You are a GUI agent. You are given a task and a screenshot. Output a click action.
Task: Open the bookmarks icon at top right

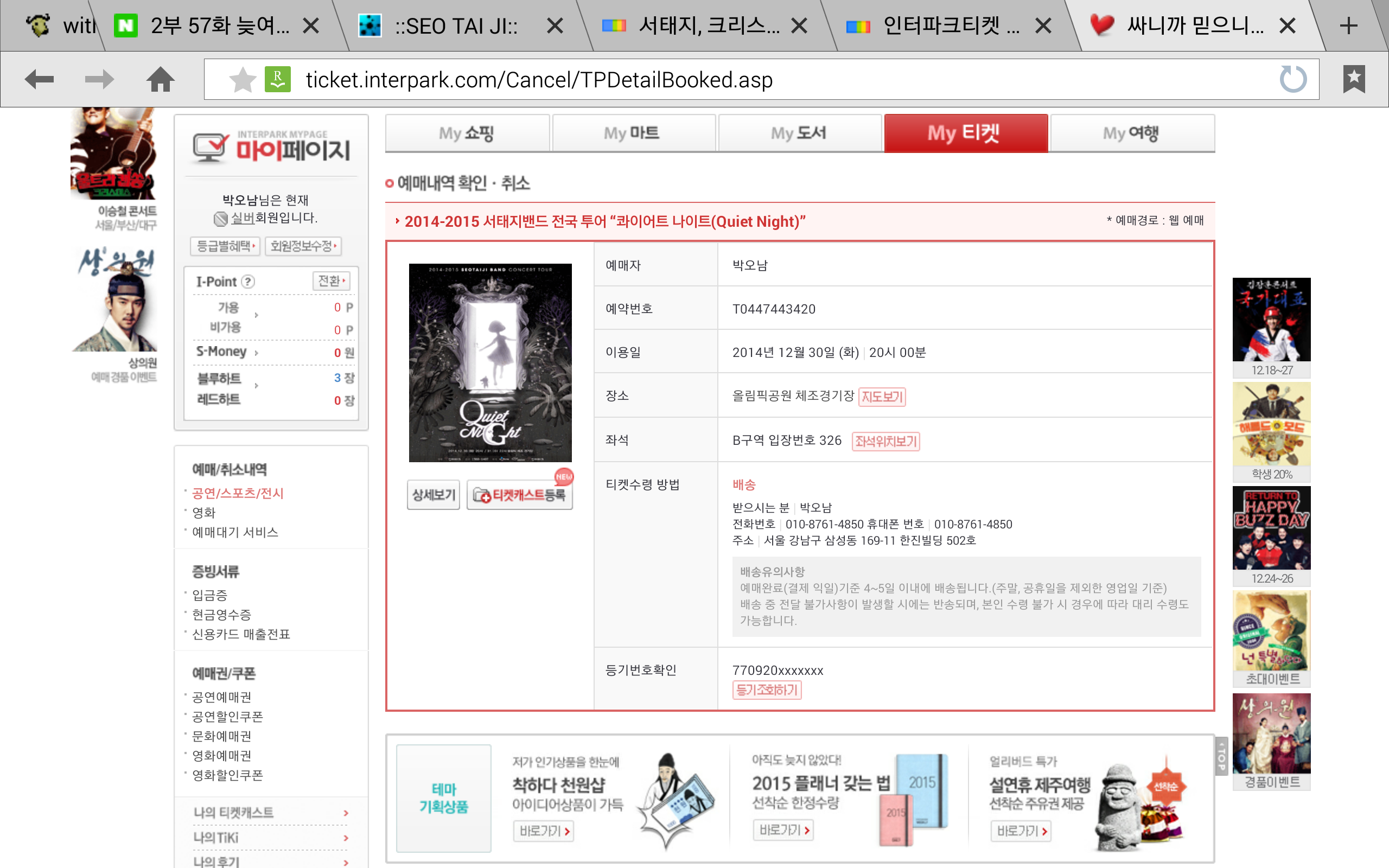[1354, 79]
